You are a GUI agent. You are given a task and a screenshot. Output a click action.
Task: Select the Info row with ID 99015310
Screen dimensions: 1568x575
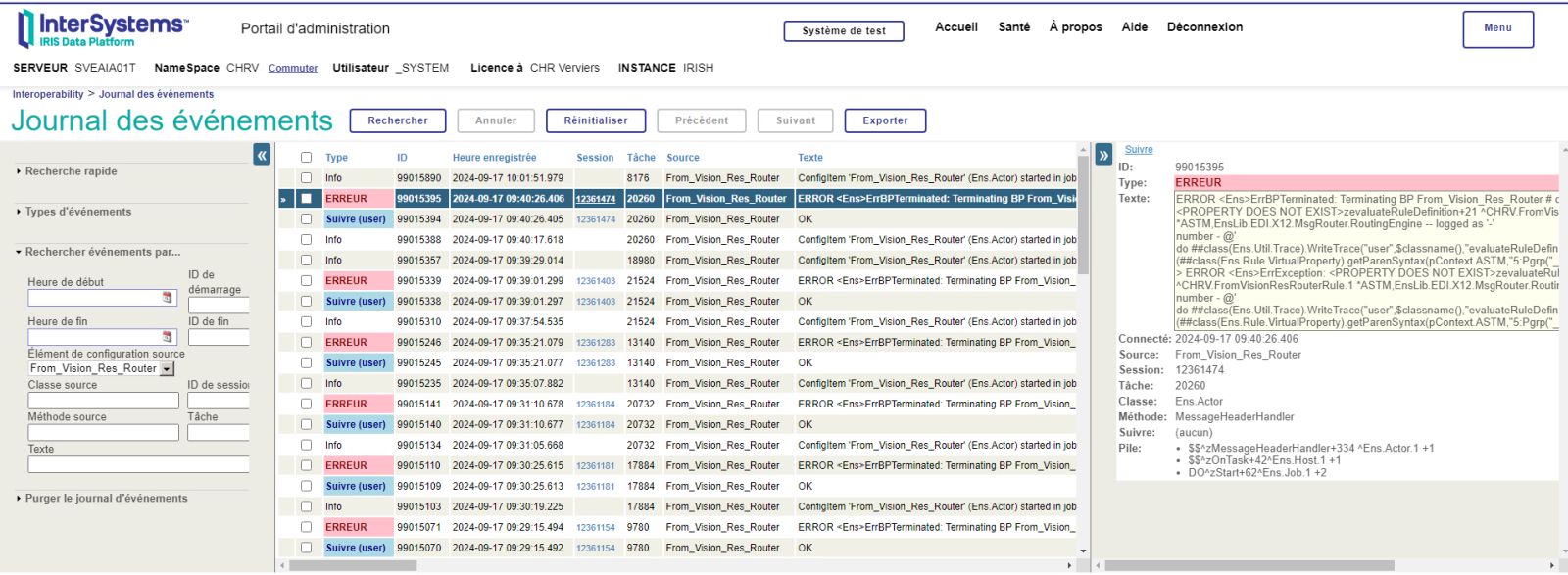coord(677,322)
